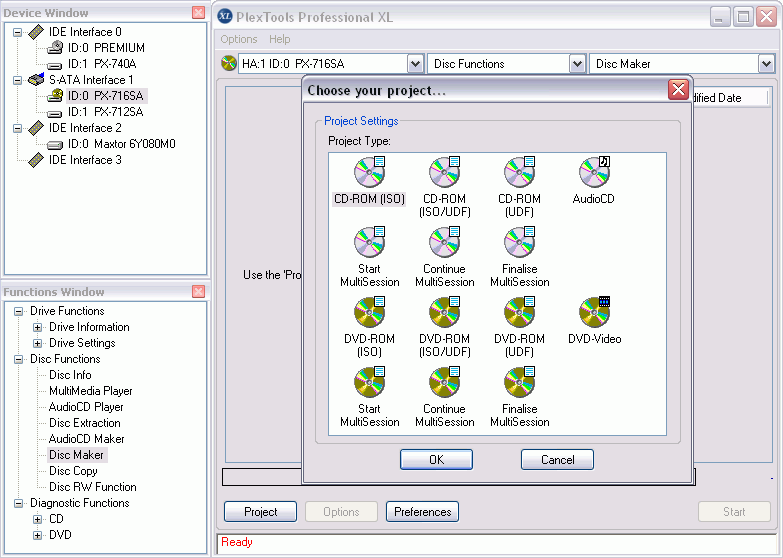Open the Options menu

239,39
